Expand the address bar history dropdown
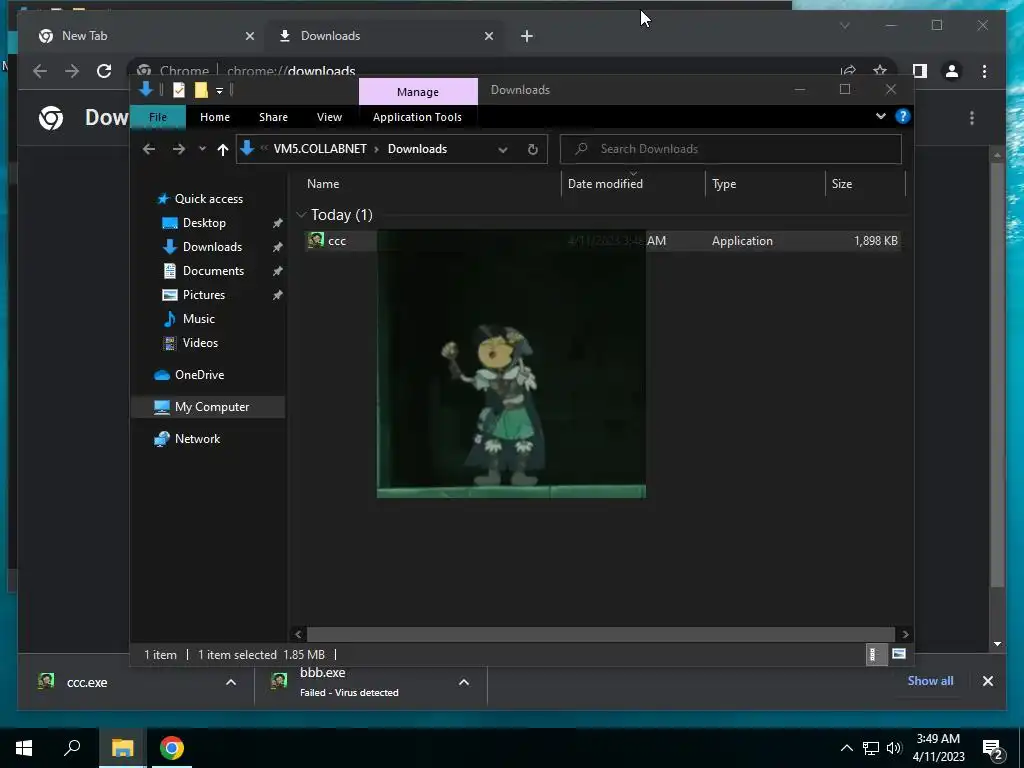Image resolution: width=1024 pixels, height=768 pixels. [503, 150]
